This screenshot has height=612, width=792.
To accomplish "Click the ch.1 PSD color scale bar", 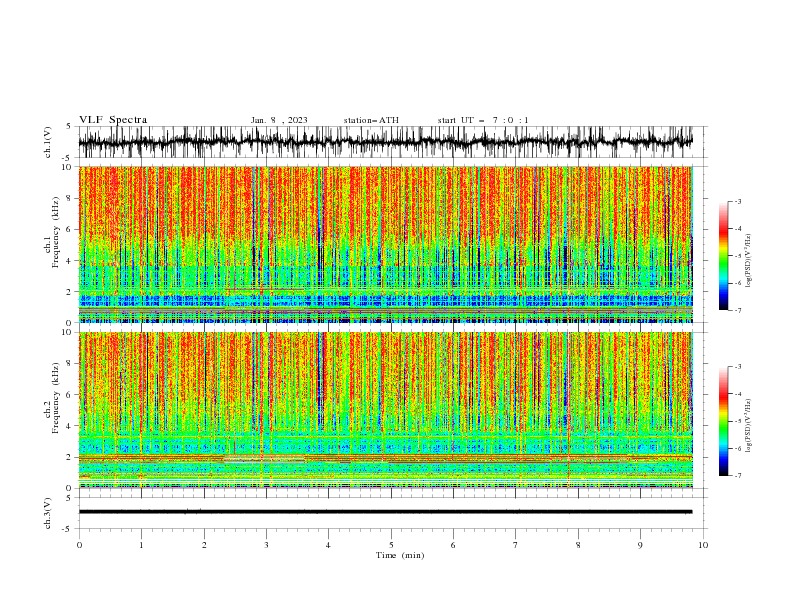I will click(x=723, y=256).
